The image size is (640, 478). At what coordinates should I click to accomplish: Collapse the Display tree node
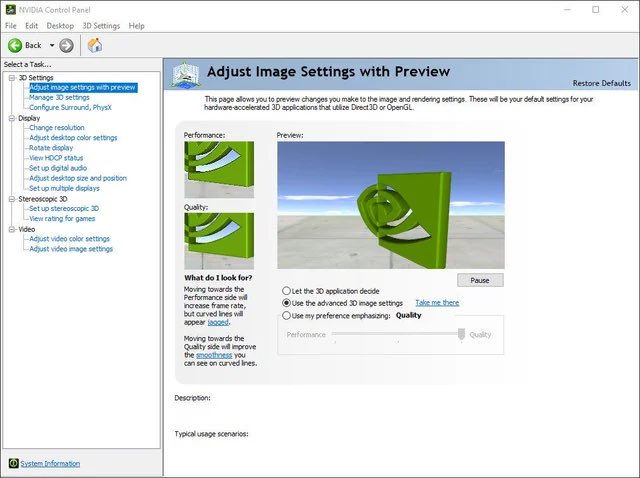click(12, 118)
